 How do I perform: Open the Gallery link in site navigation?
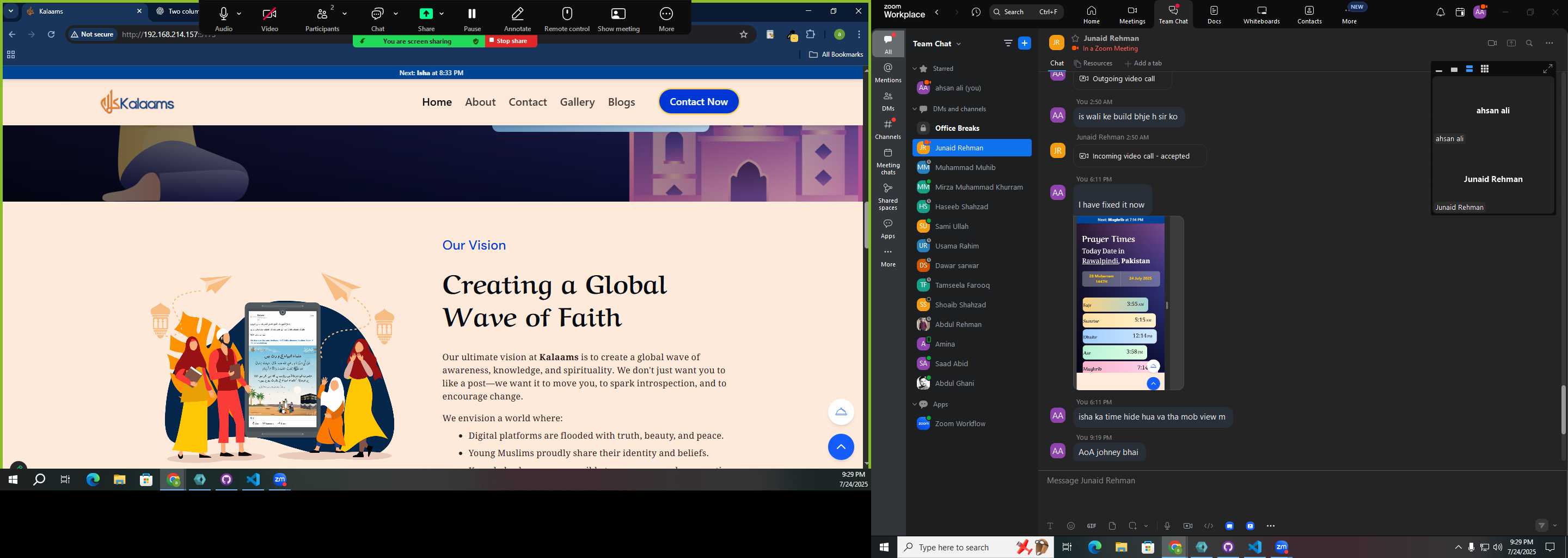[577, 102]
